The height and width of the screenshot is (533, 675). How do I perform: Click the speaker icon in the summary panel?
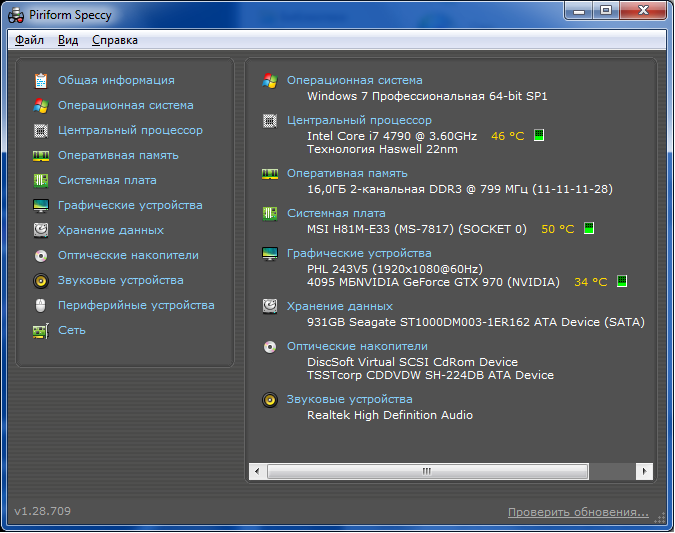(x=270, y=400)
